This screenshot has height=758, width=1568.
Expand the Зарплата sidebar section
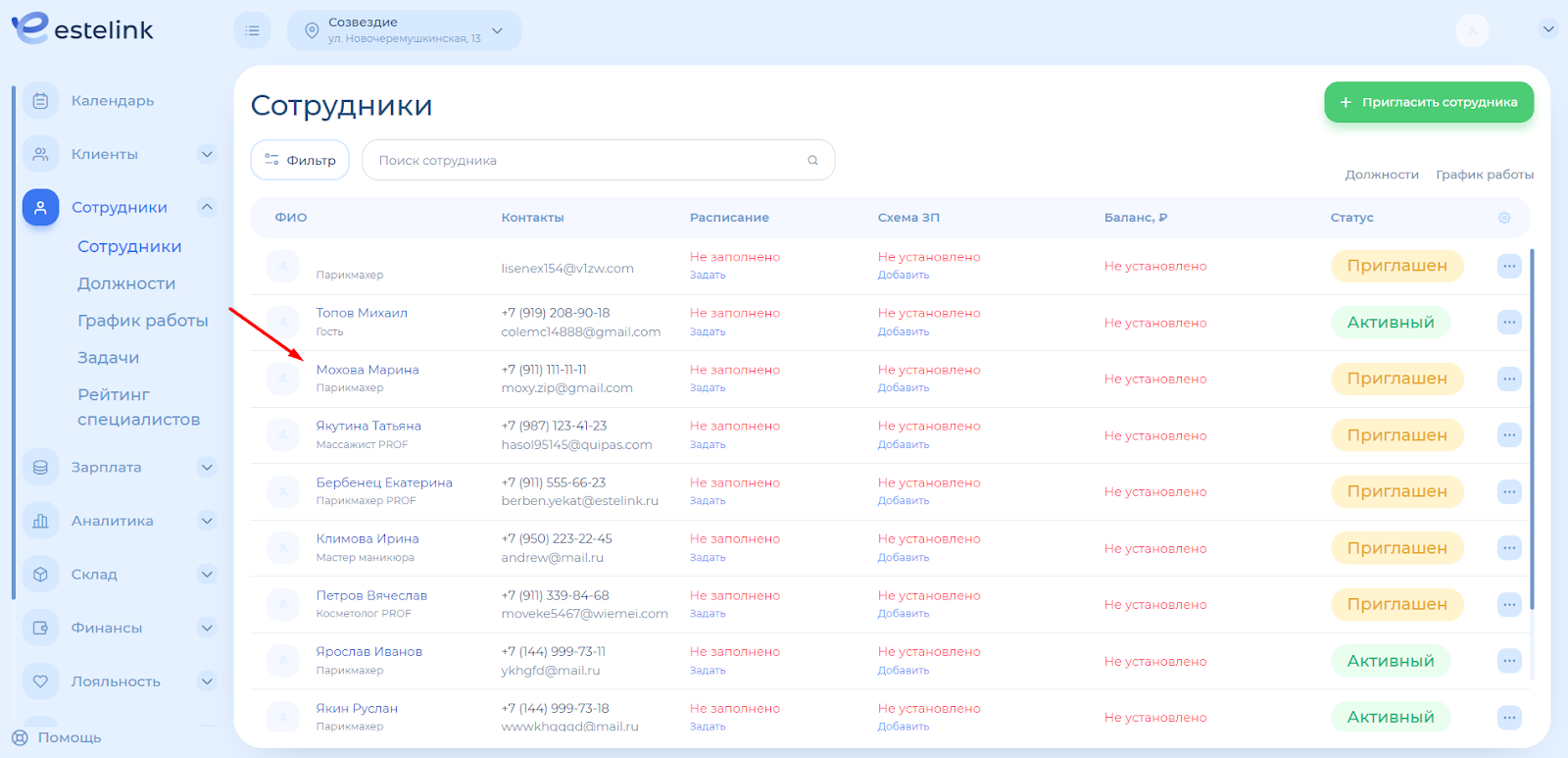207,468
